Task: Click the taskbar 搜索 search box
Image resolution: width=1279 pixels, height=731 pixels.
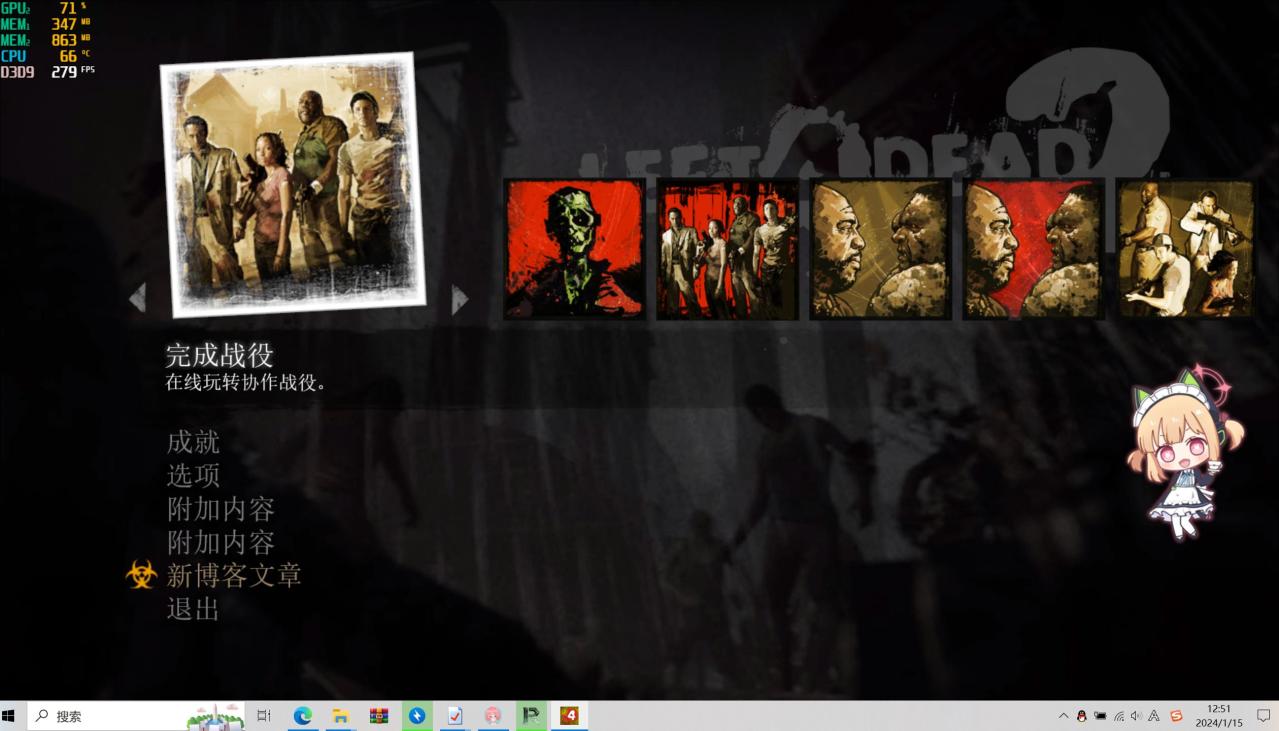Action: click(x=136, y=716)
